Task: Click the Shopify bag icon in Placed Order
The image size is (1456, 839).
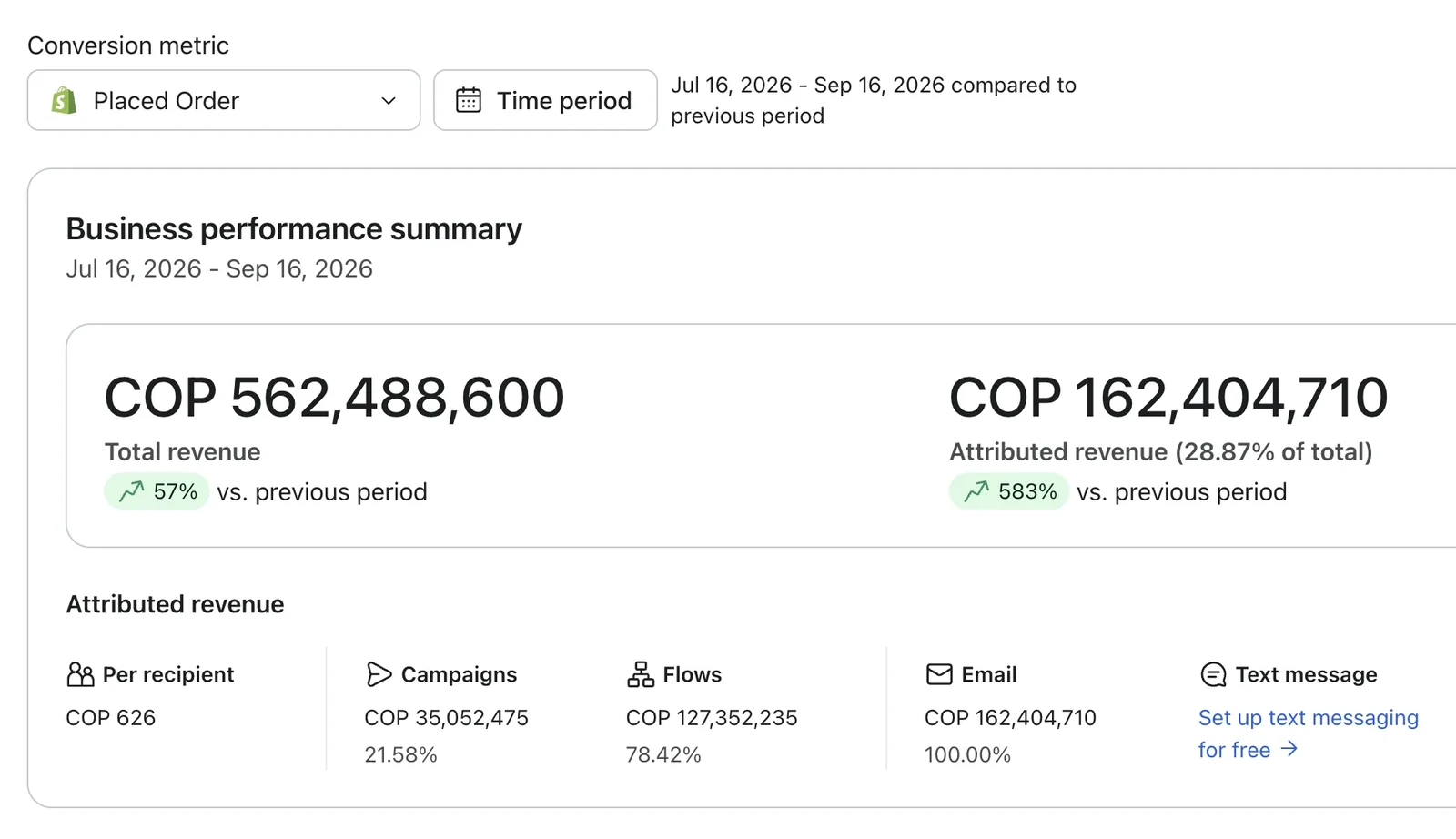Action: 64,100
